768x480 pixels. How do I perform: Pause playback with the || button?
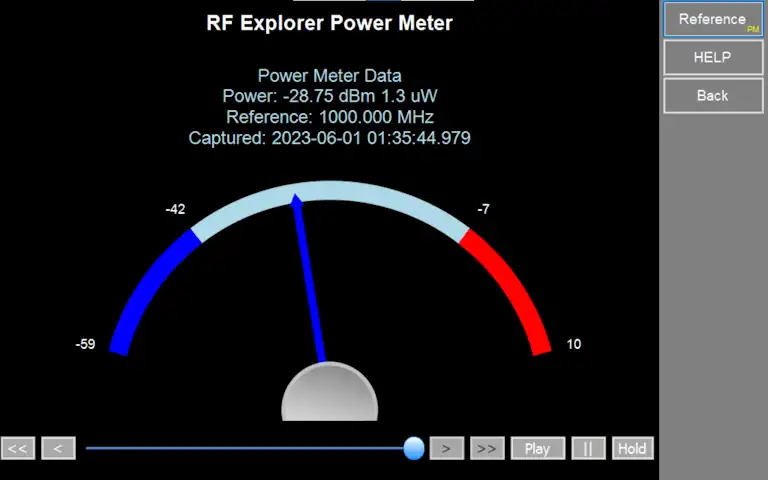[588, 448]
